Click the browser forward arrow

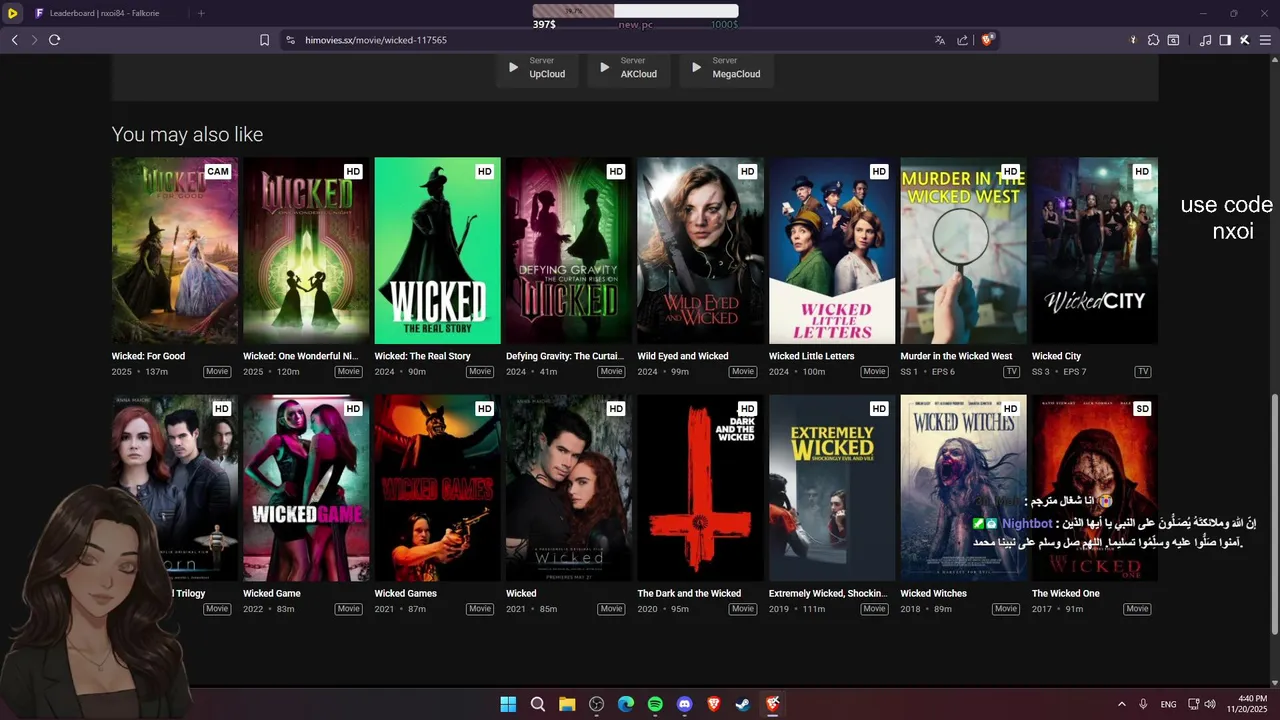tap(34, 40)
